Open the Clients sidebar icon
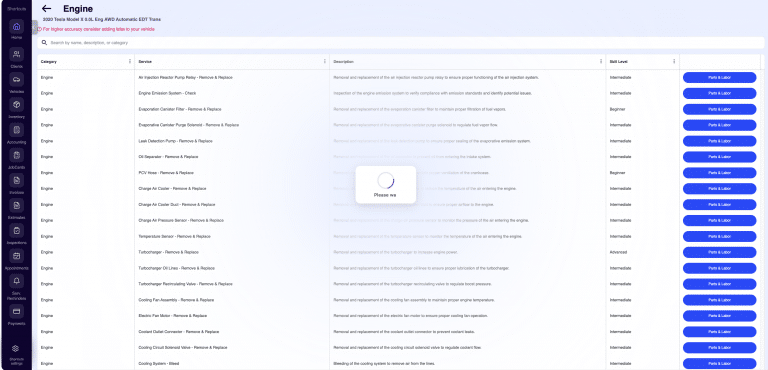 [16, 54]
